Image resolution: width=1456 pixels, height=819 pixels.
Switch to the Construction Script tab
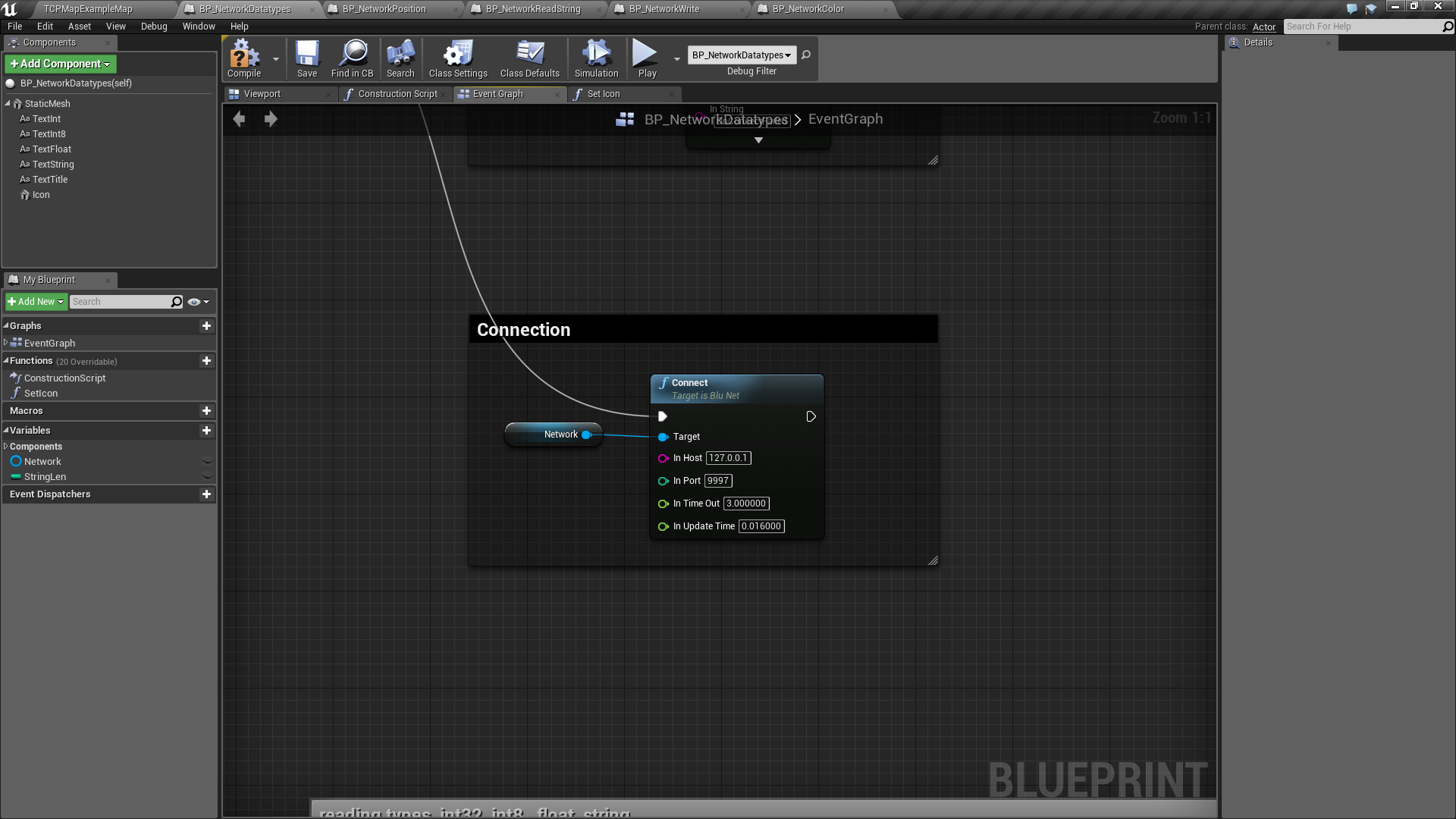click(x=397, y=94)
